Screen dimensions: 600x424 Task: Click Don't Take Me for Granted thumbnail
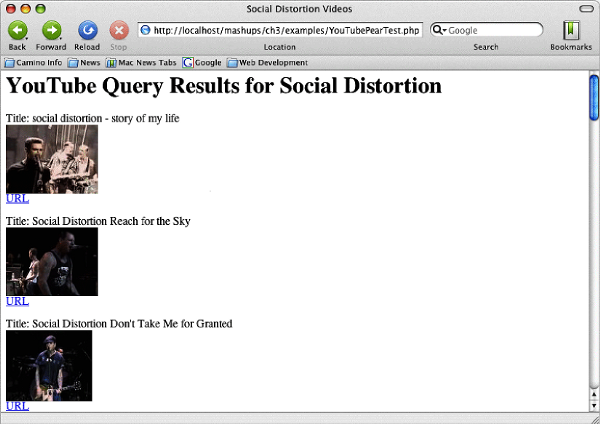49,365
